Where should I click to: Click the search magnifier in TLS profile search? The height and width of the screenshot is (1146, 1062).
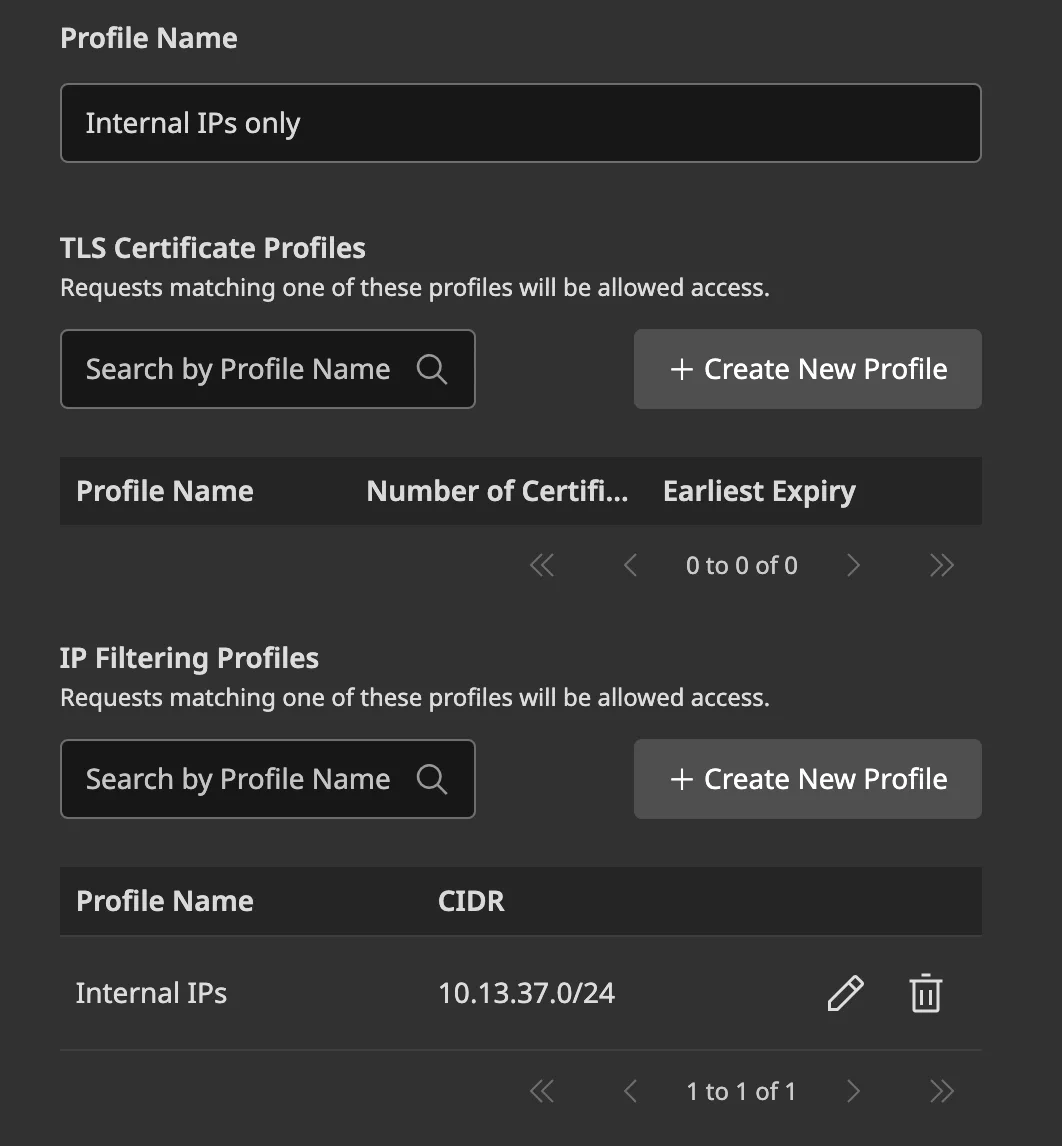pos(432,369)
